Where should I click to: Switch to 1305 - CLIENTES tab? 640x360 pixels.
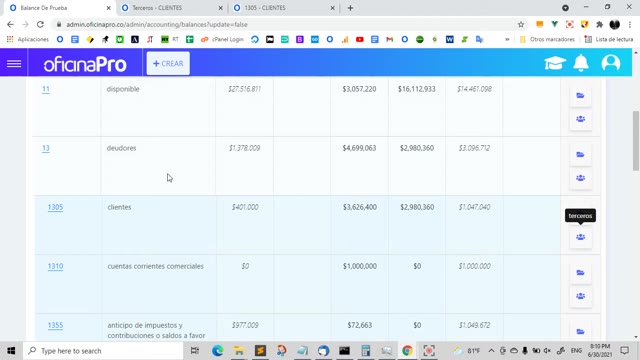point(284,8)
